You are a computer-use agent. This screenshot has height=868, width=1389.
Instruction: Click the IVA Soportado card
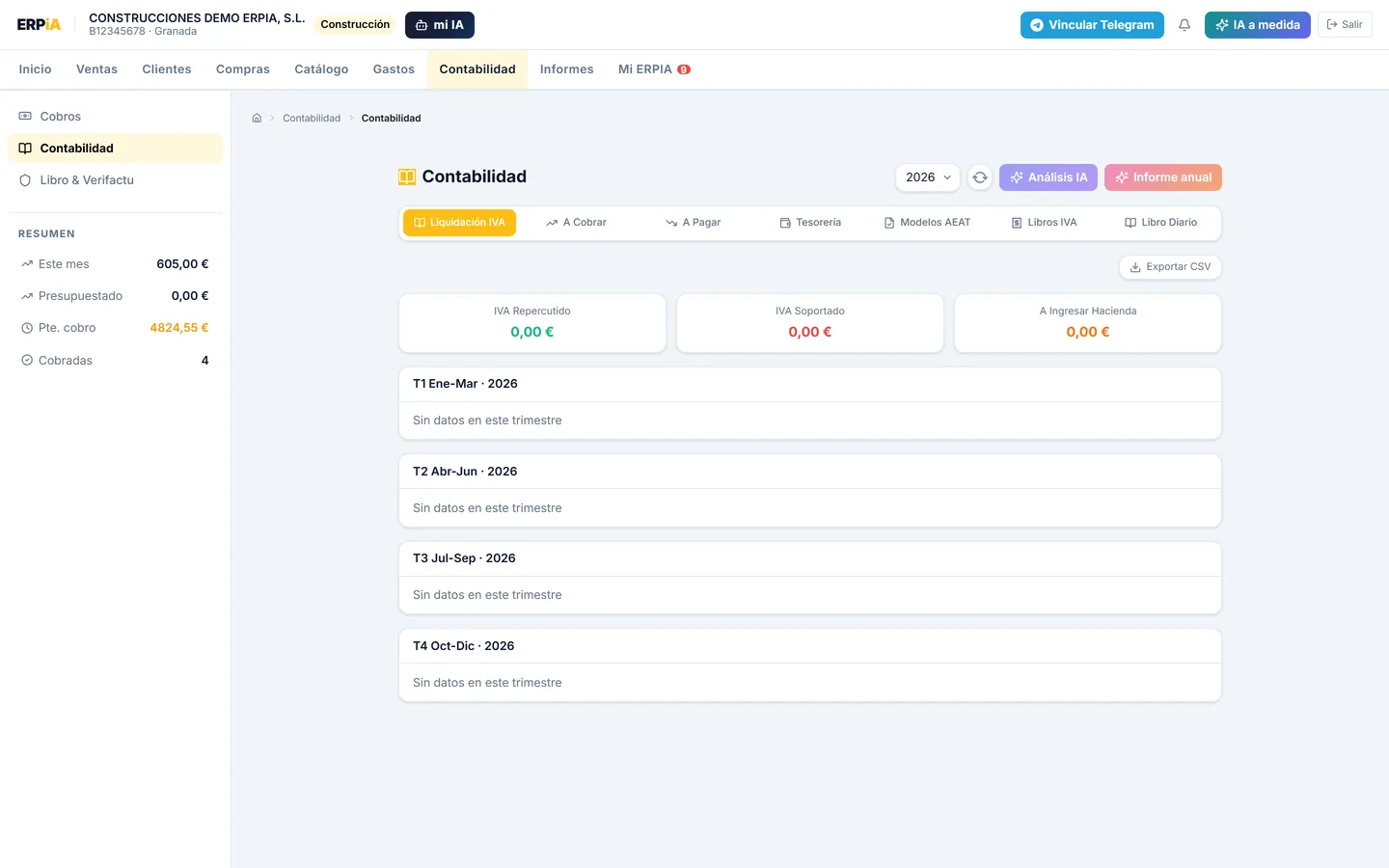[810, 323]
